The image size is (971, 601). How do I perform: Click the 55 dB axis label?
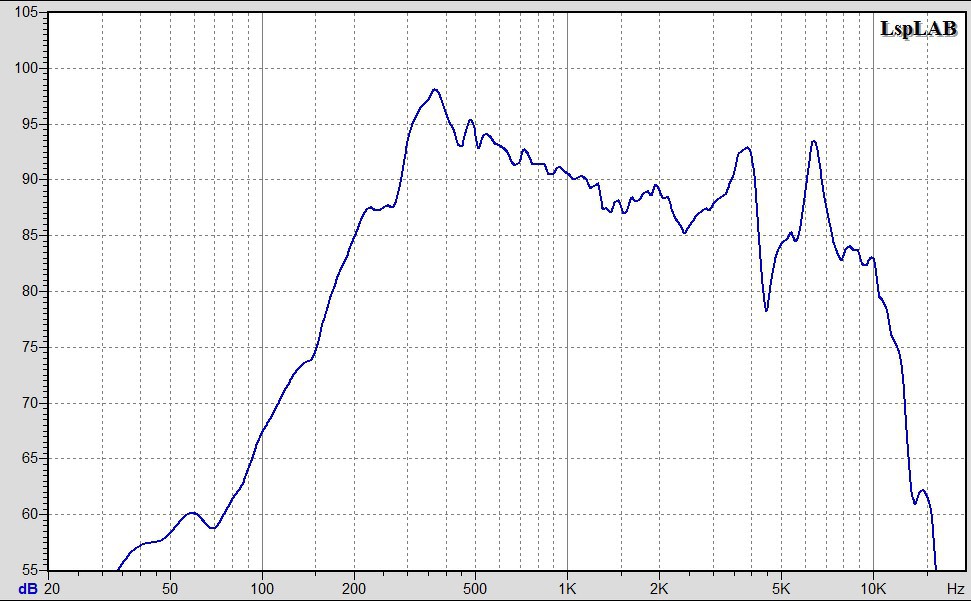pyautogui.click(x=29, y=569)
